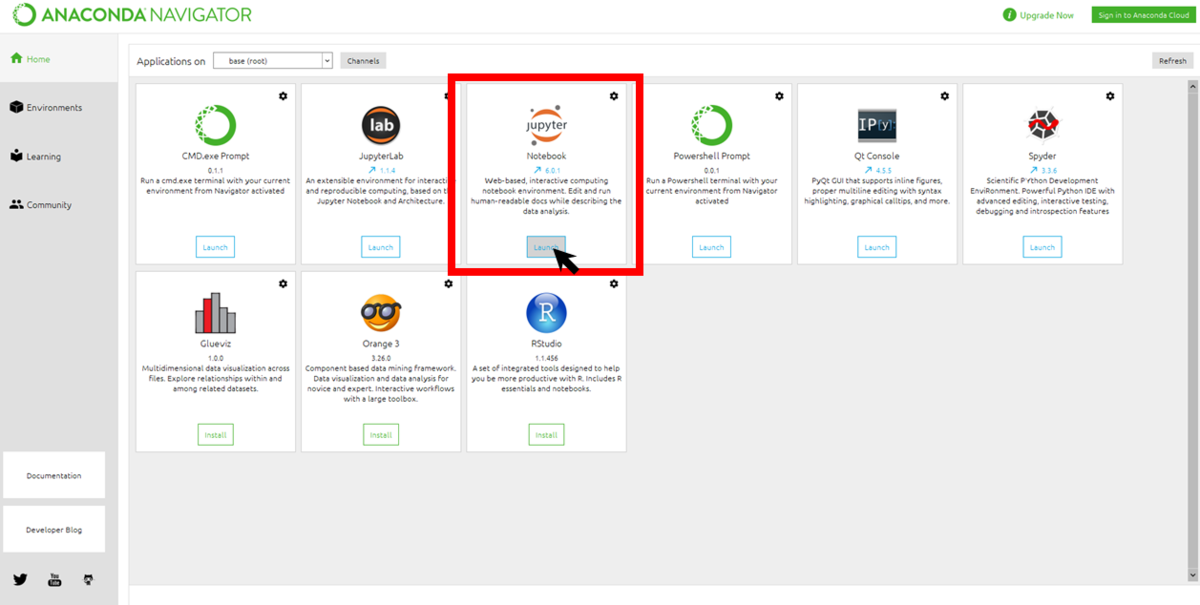This screenshot has height=605, width=1200.
Task: Click the Spyder app icon
Action: (x=1042, y=125)
